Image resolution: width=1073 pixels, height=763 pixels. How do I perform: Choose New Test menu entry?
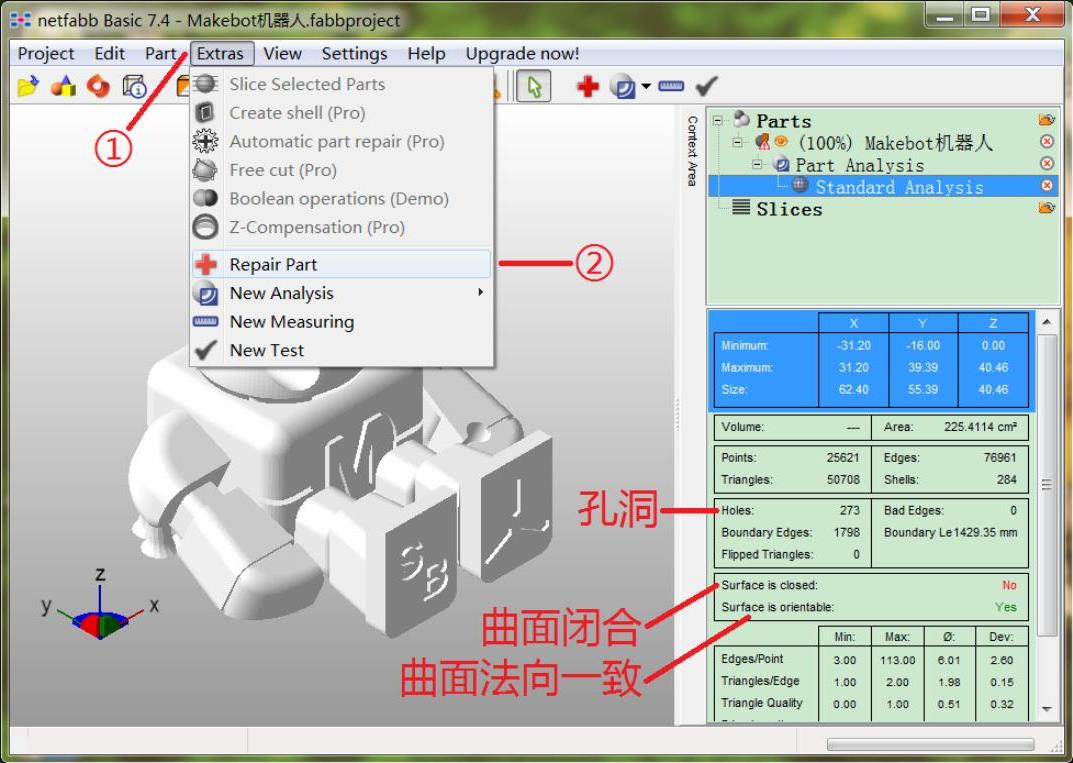[x=341, y=350]
